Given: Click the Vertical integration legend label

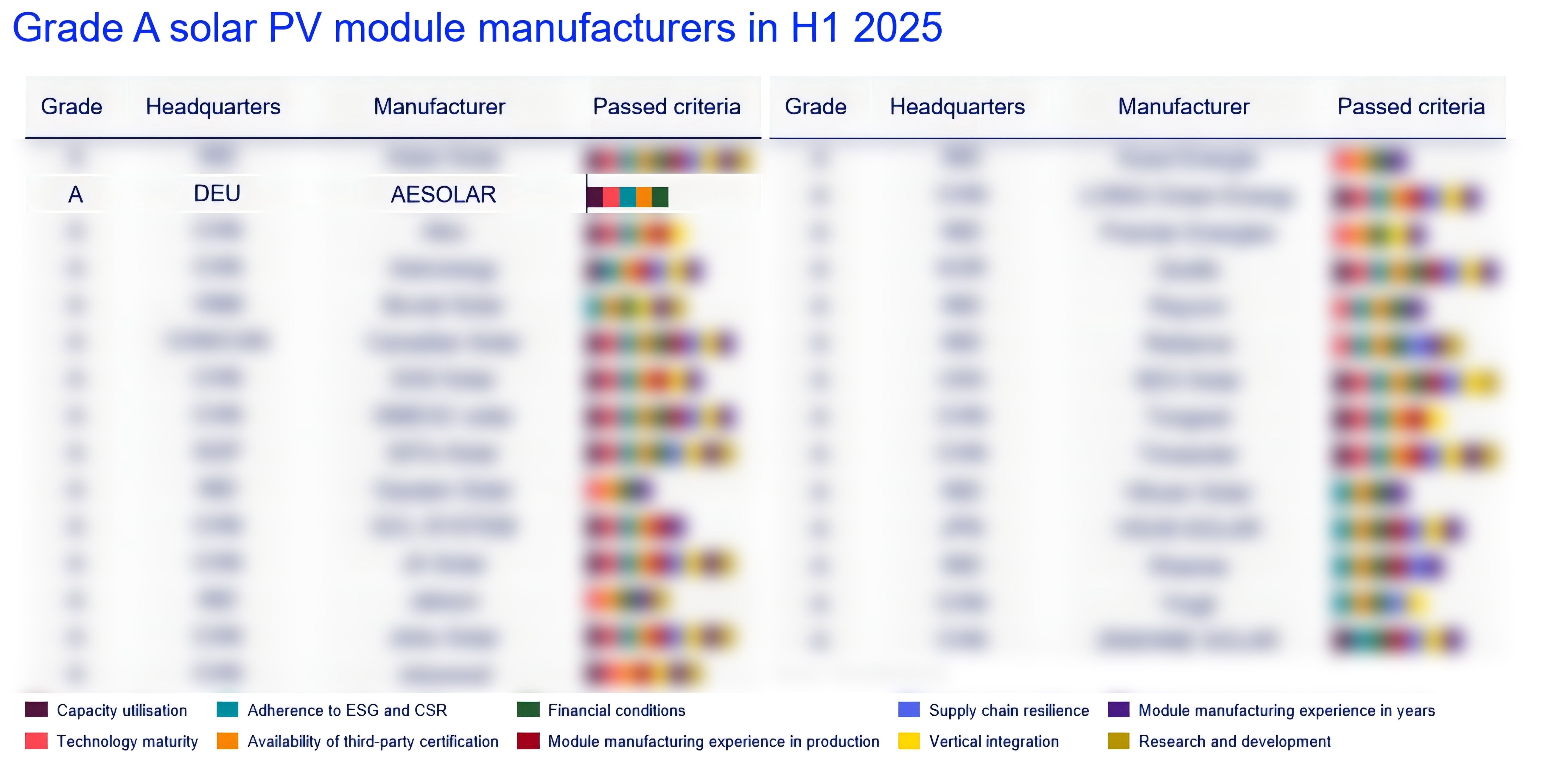Looking at the screenshot, I should (x=993, y=741).
